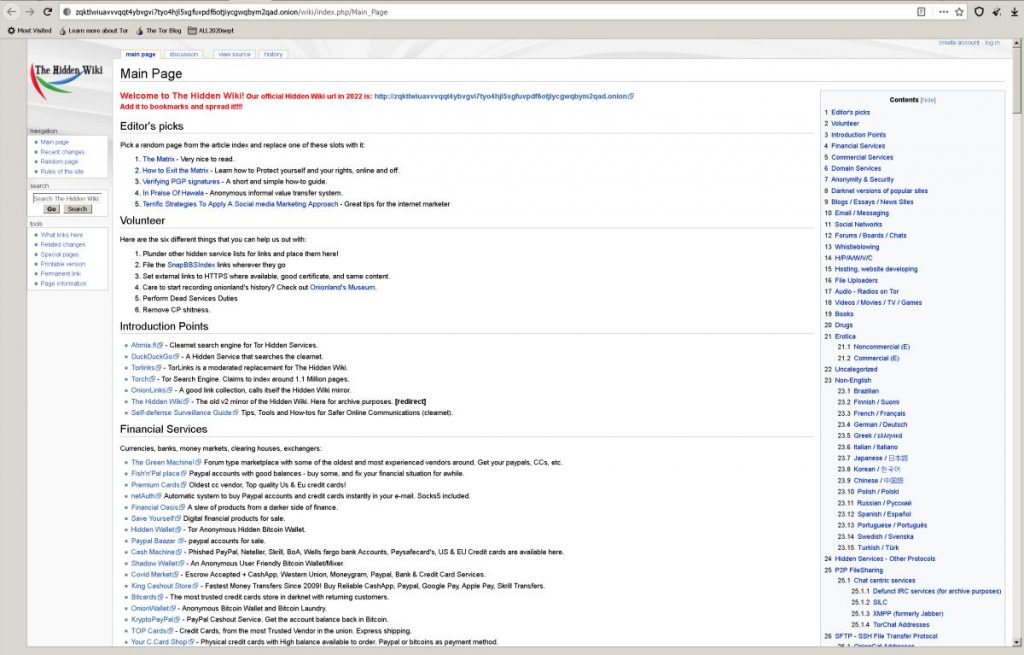The height and width of the screenshot is (655, 1024).
Task: Jump to German / Deutsch subsection
Action: point(880,424)
